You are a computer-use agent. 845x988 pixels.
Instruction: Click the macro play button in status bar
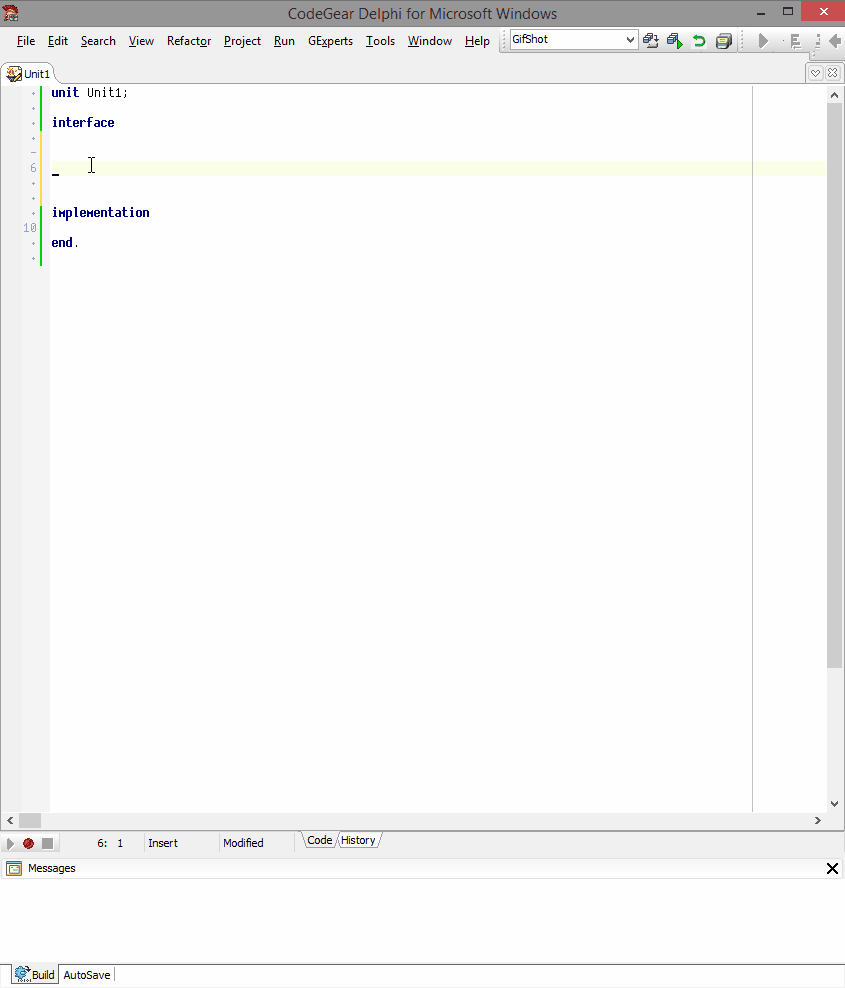click(11, 843)
